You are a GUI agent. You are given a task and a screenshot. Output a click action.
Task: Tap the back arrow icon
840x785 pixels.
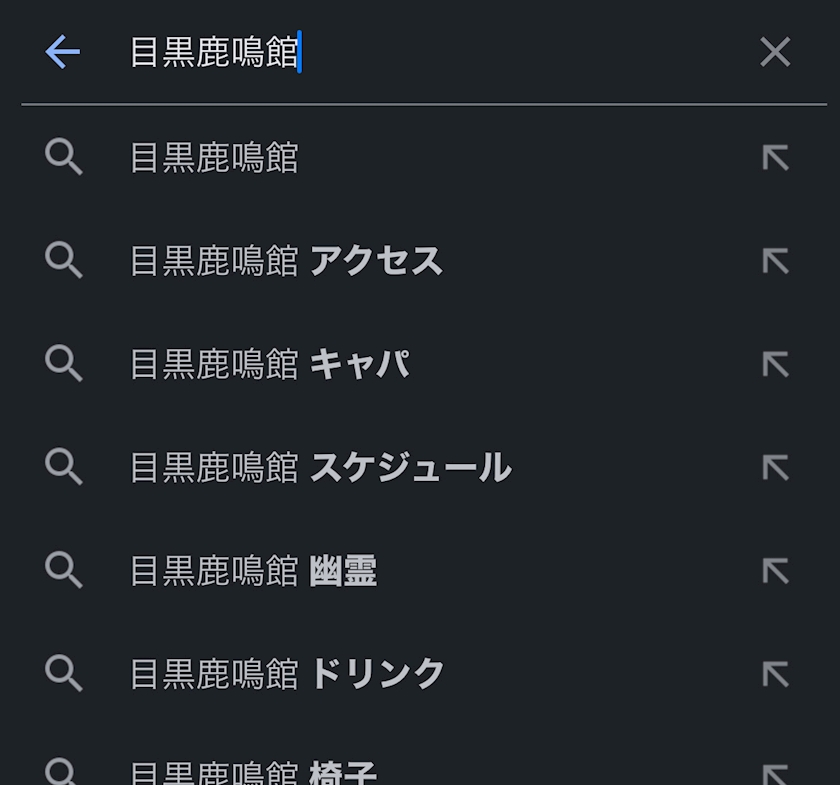pos(62,53)
